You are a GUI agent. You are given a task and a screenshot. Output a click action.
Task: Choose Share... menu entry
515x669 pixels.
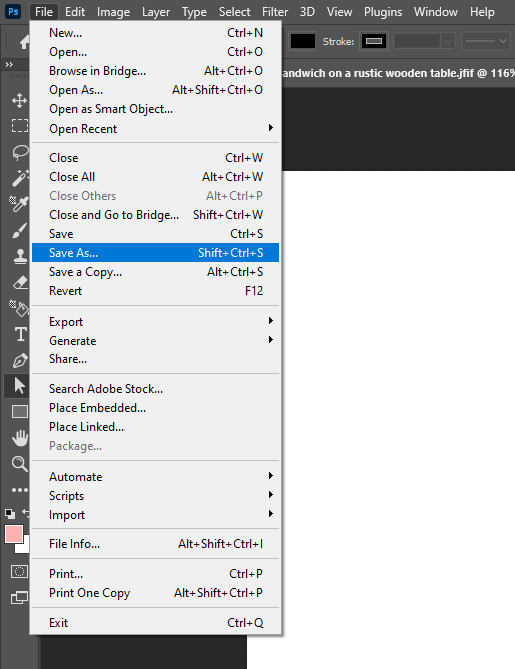pyautogui.click(x=155, y=359)
